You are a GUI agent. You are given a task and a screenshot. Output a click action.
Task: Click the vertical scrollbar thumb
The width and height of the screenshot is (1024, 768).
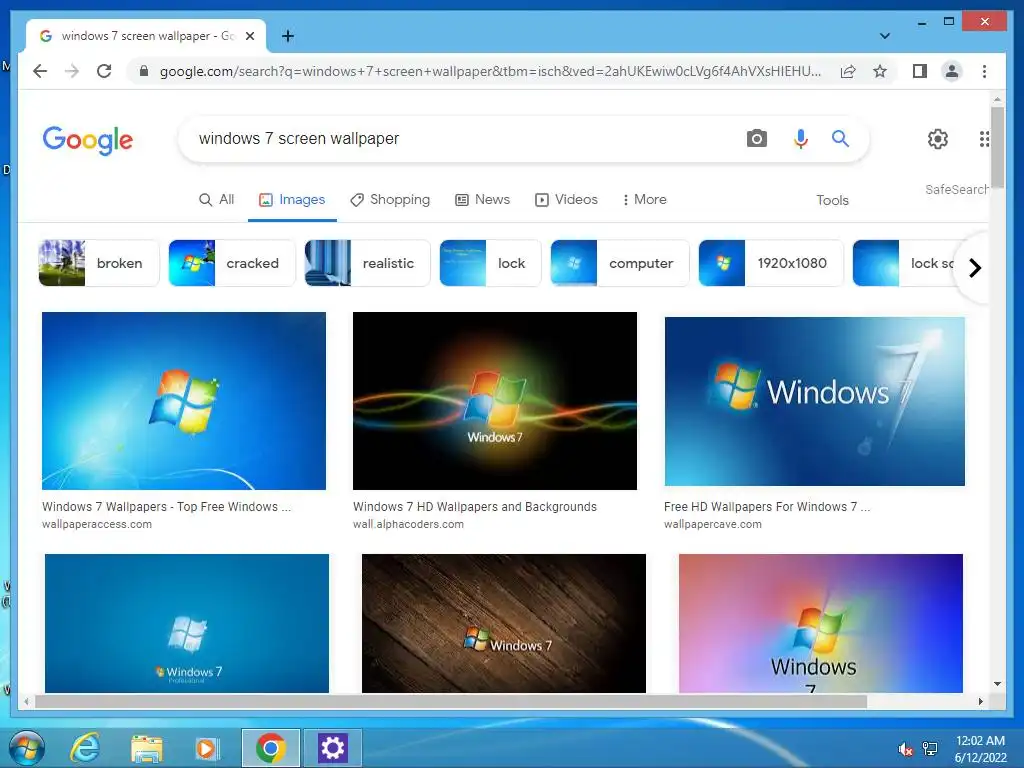coord(997,147)
